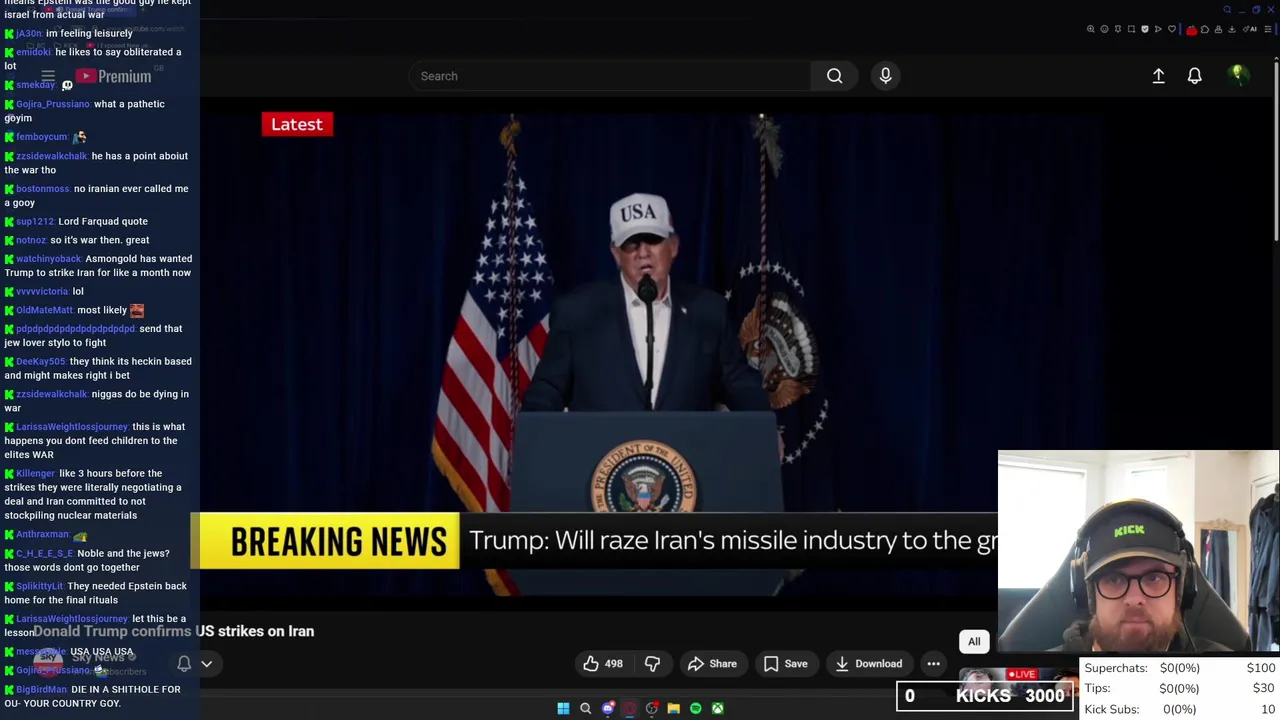Image resolution: width=1280 pixels, height=720 pixels.
Task: Open the browser easy setup sliders icon
Action: pos(1267,29)
